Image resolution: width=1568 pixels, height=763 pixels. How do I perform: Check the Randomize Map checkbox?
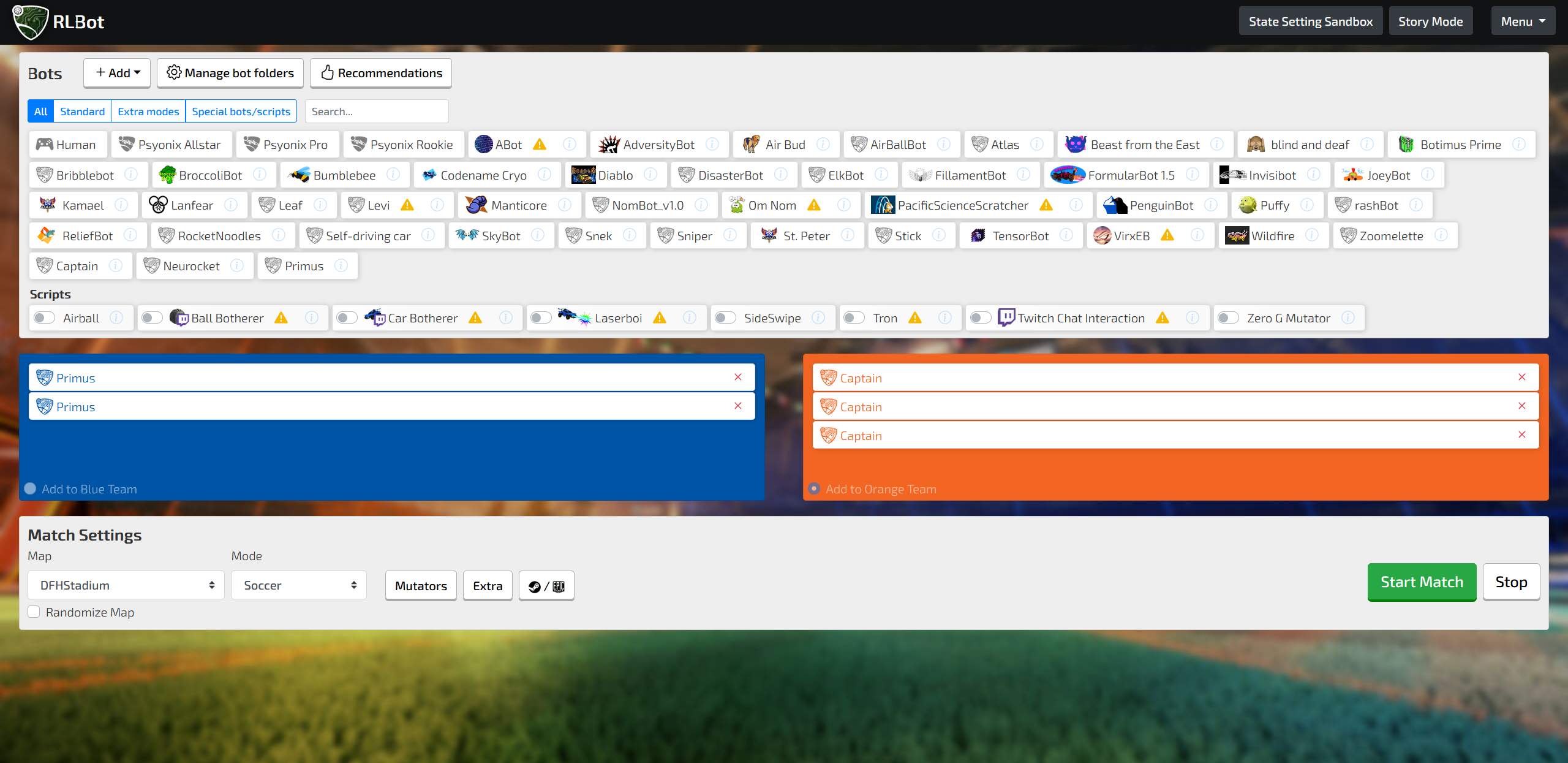tap(34, 612)
